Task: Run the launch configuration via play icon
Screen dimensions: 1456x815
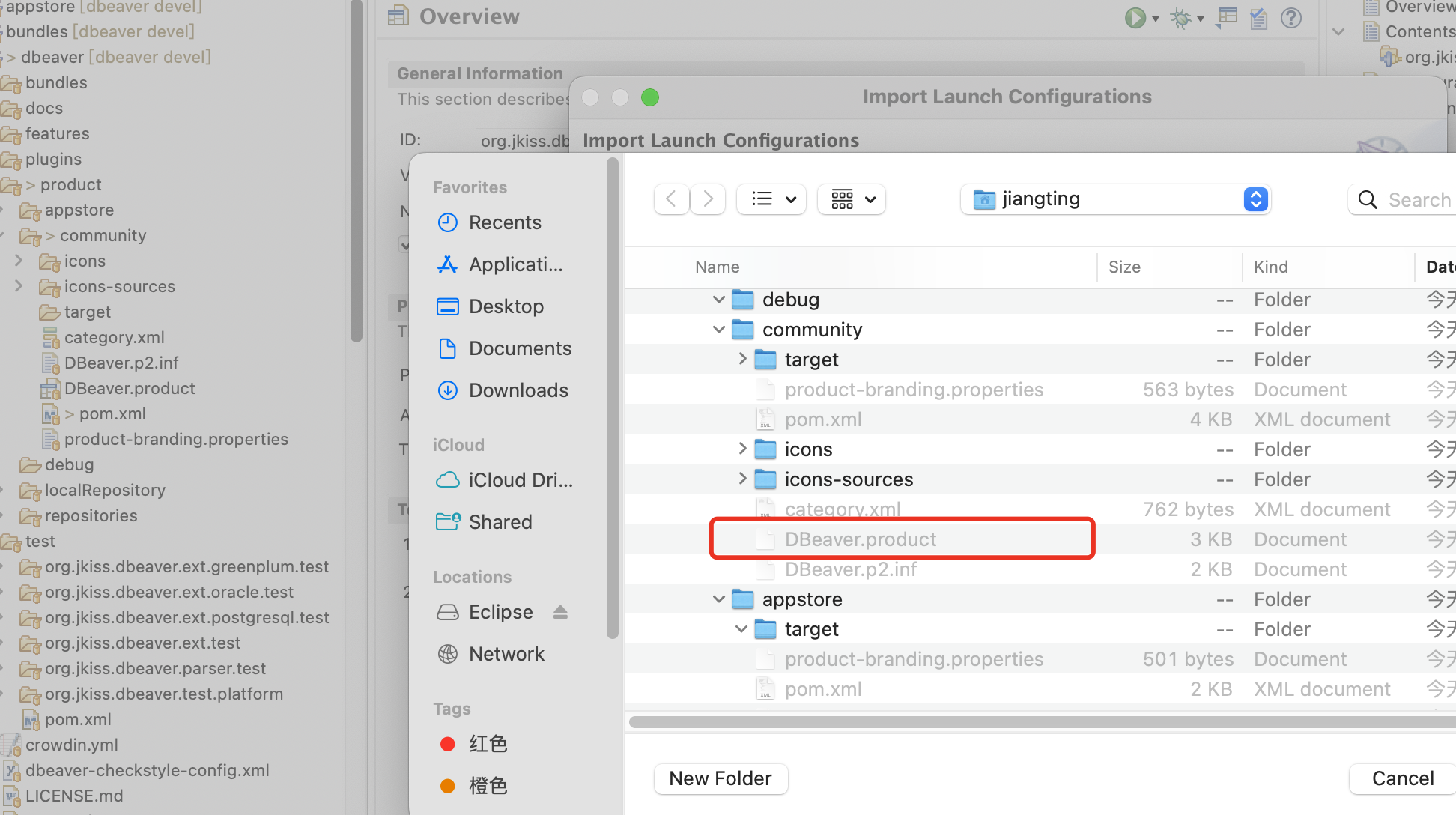Action: (1135, 18)
